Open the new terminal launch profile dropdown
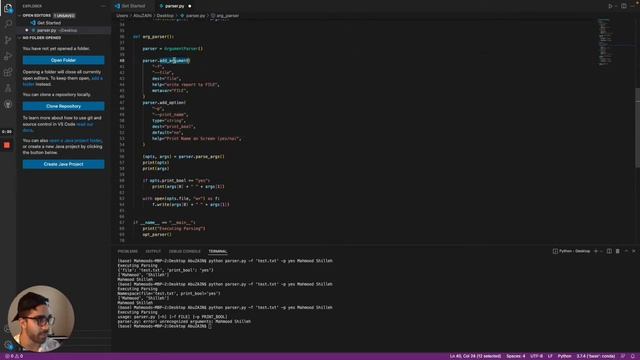This screenshot has height=360, width=640. pyautogui.click(x=602, y=251)
